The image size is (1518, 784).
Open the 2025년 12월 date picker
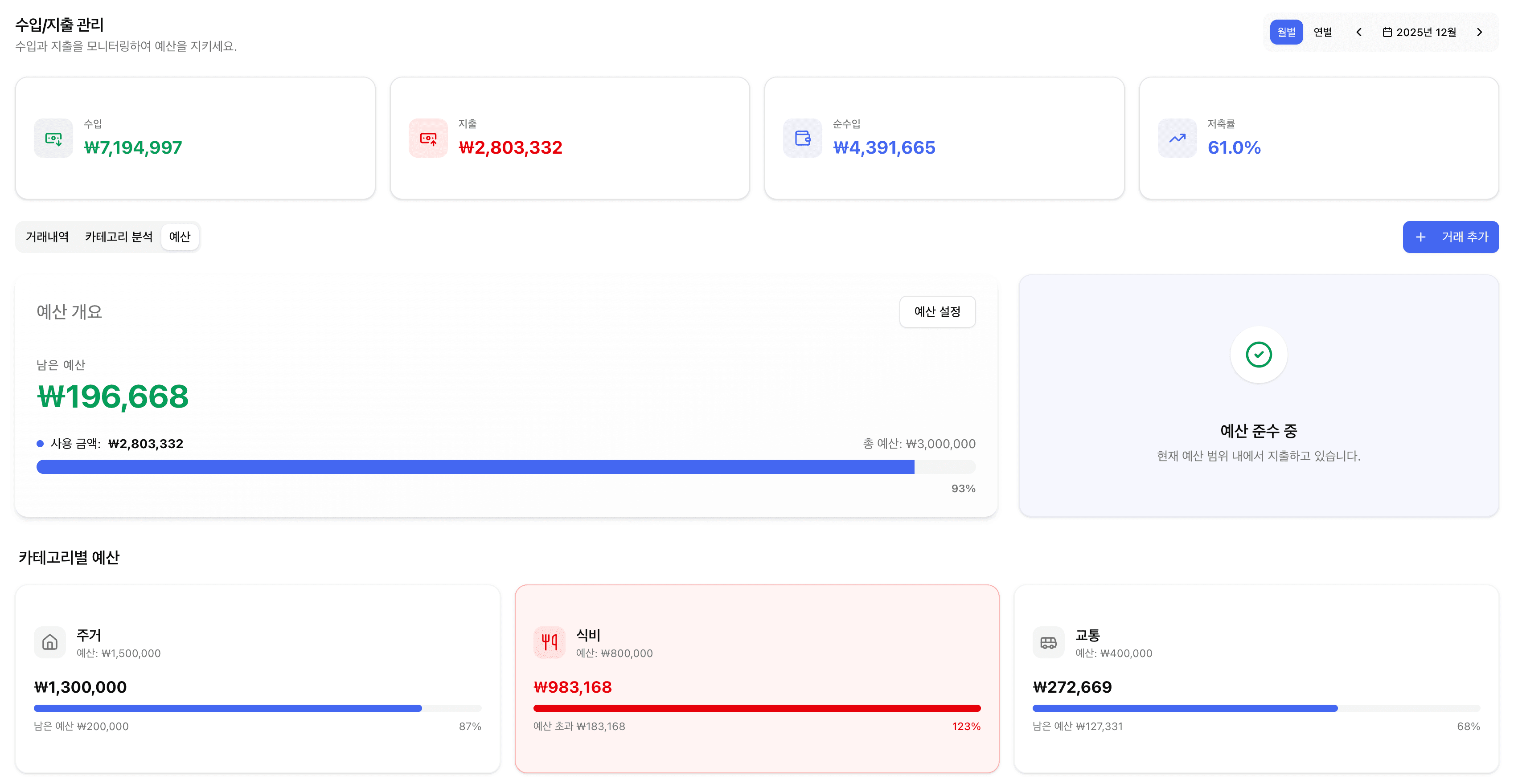(1419, 33)
